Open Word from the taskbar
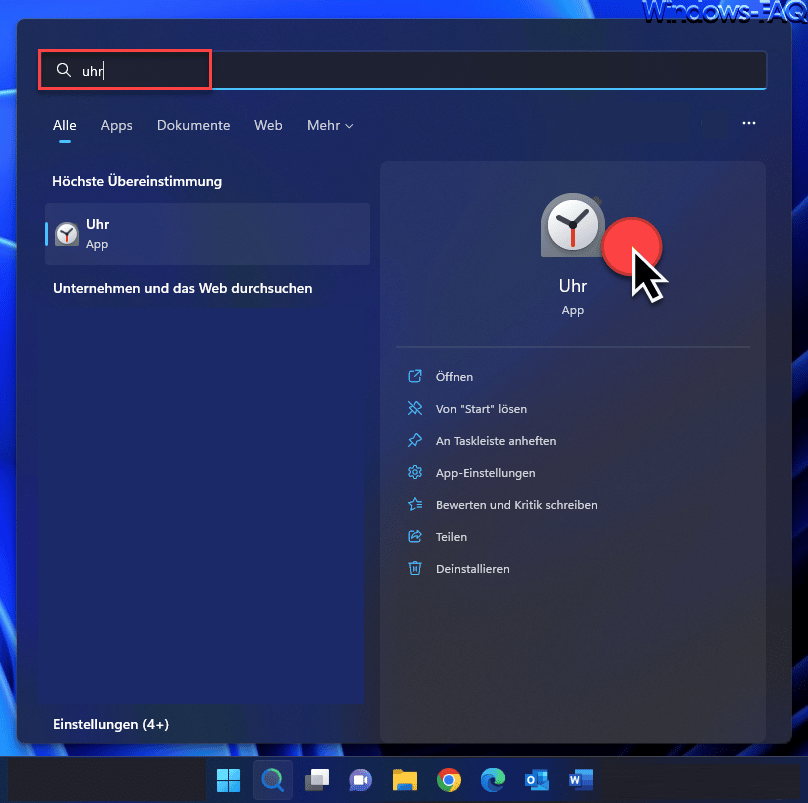This screenshot has width=808, height=803. click(581, 780)
